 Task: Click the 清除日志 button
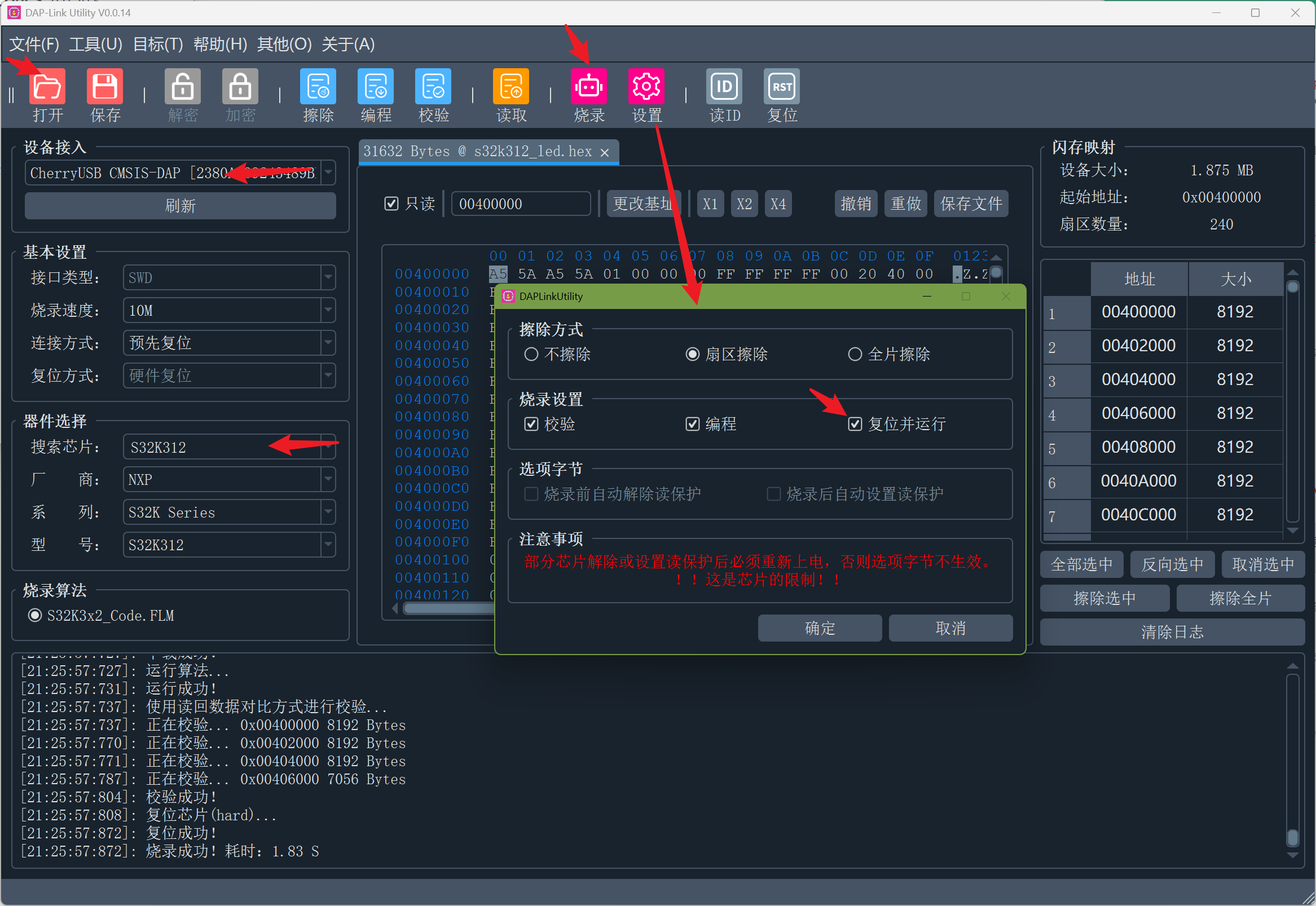pos(1172,632)
